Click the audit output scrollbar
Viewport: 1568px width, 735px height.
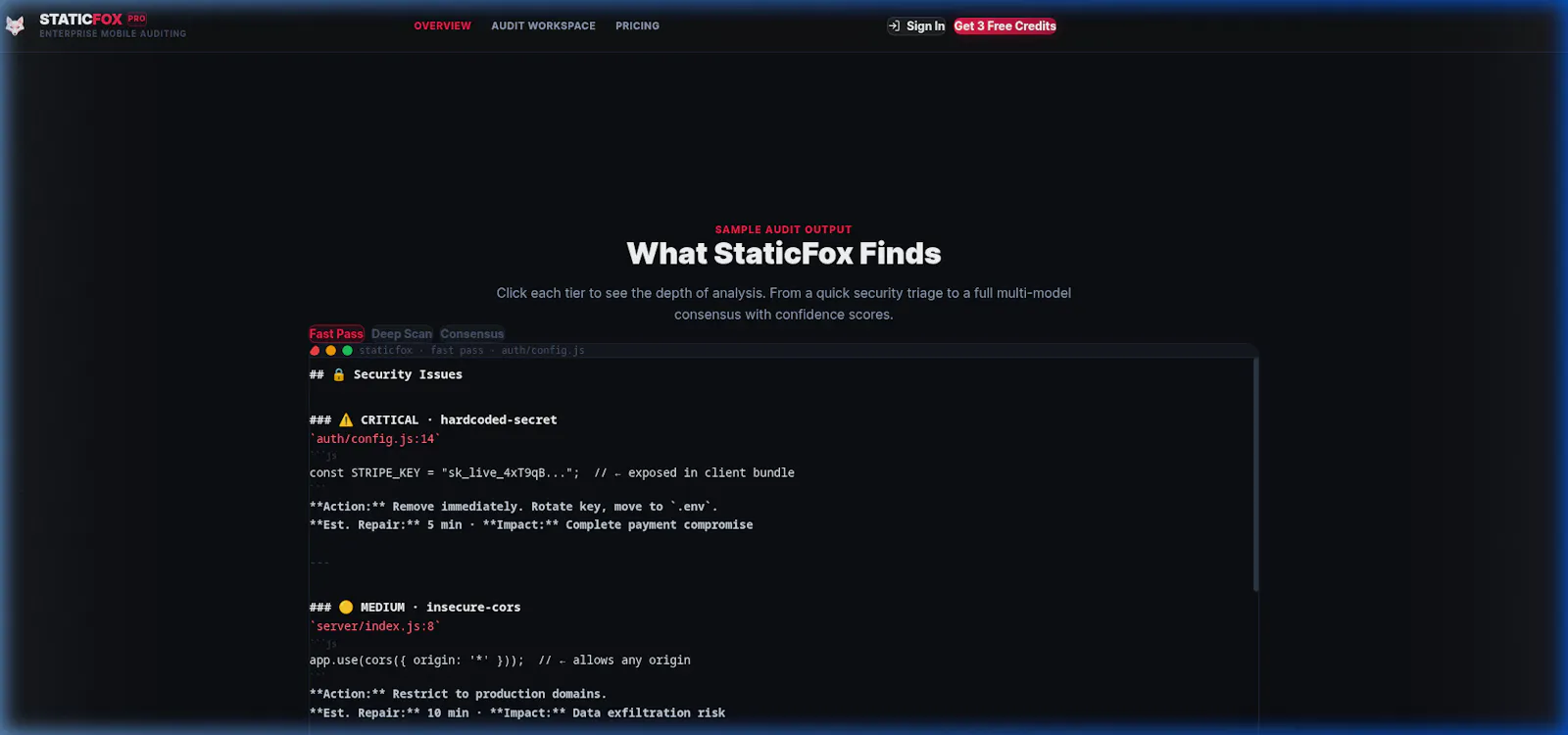1255,475
